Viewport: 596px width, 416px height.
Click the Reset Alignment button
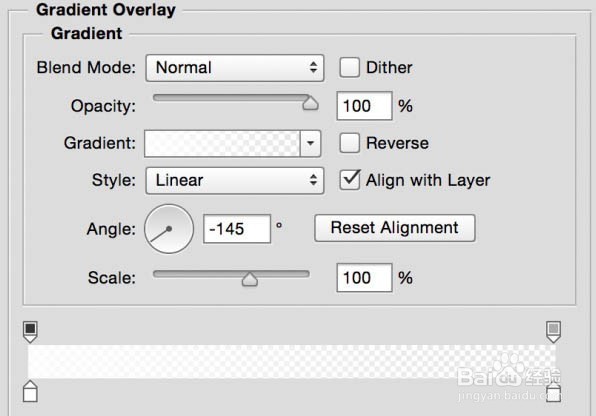click(395, 228)
